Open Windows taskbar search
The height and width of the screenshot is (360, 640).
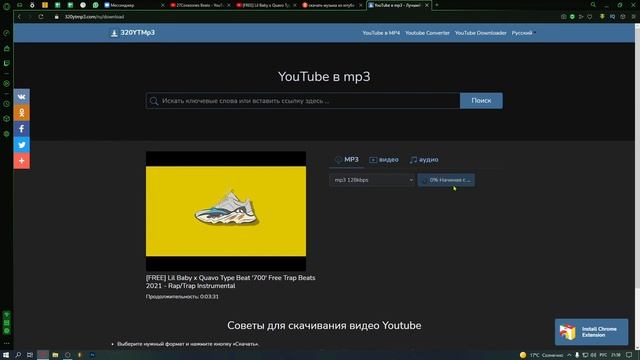click(18, 355)
